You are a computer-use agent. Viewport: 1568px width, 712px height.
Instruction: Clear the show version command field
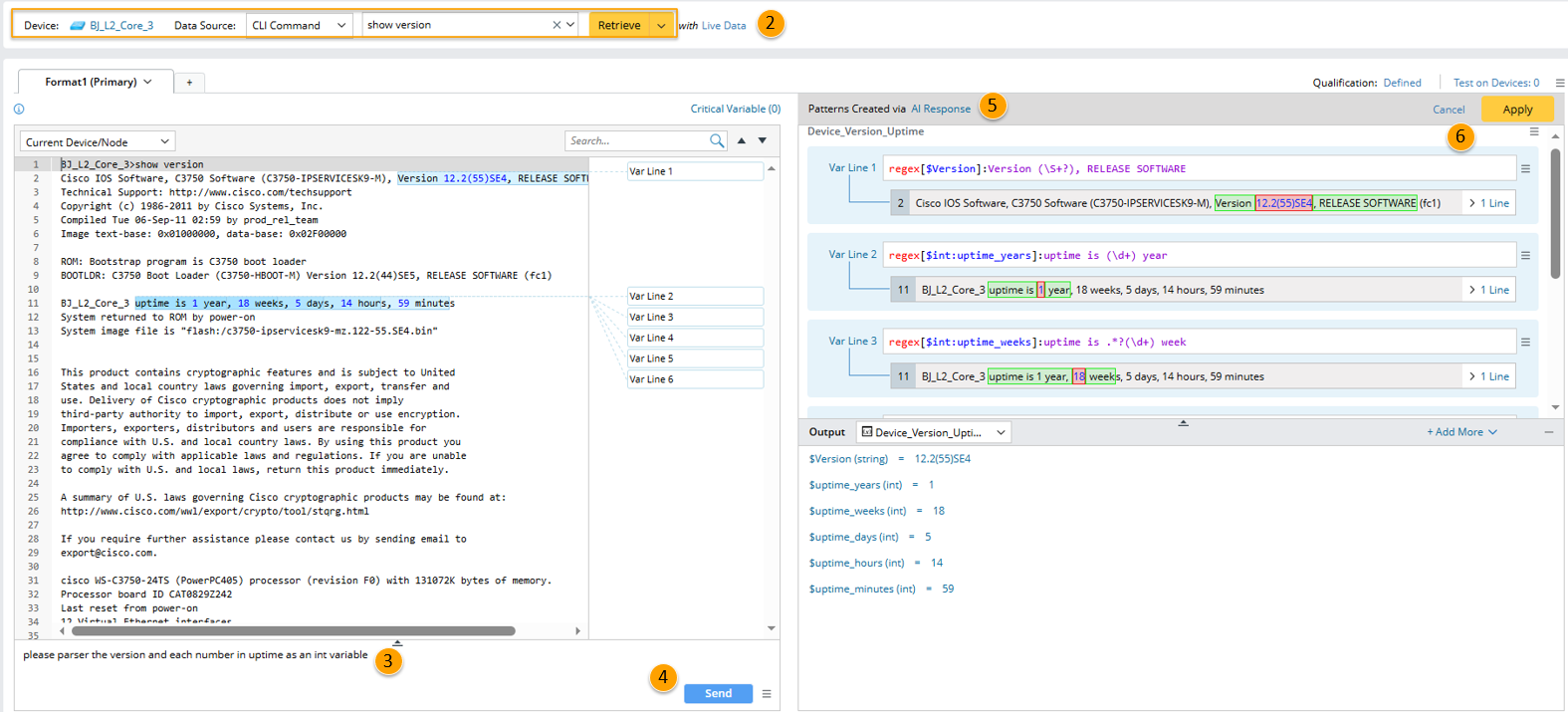click(x=557, y=25)
